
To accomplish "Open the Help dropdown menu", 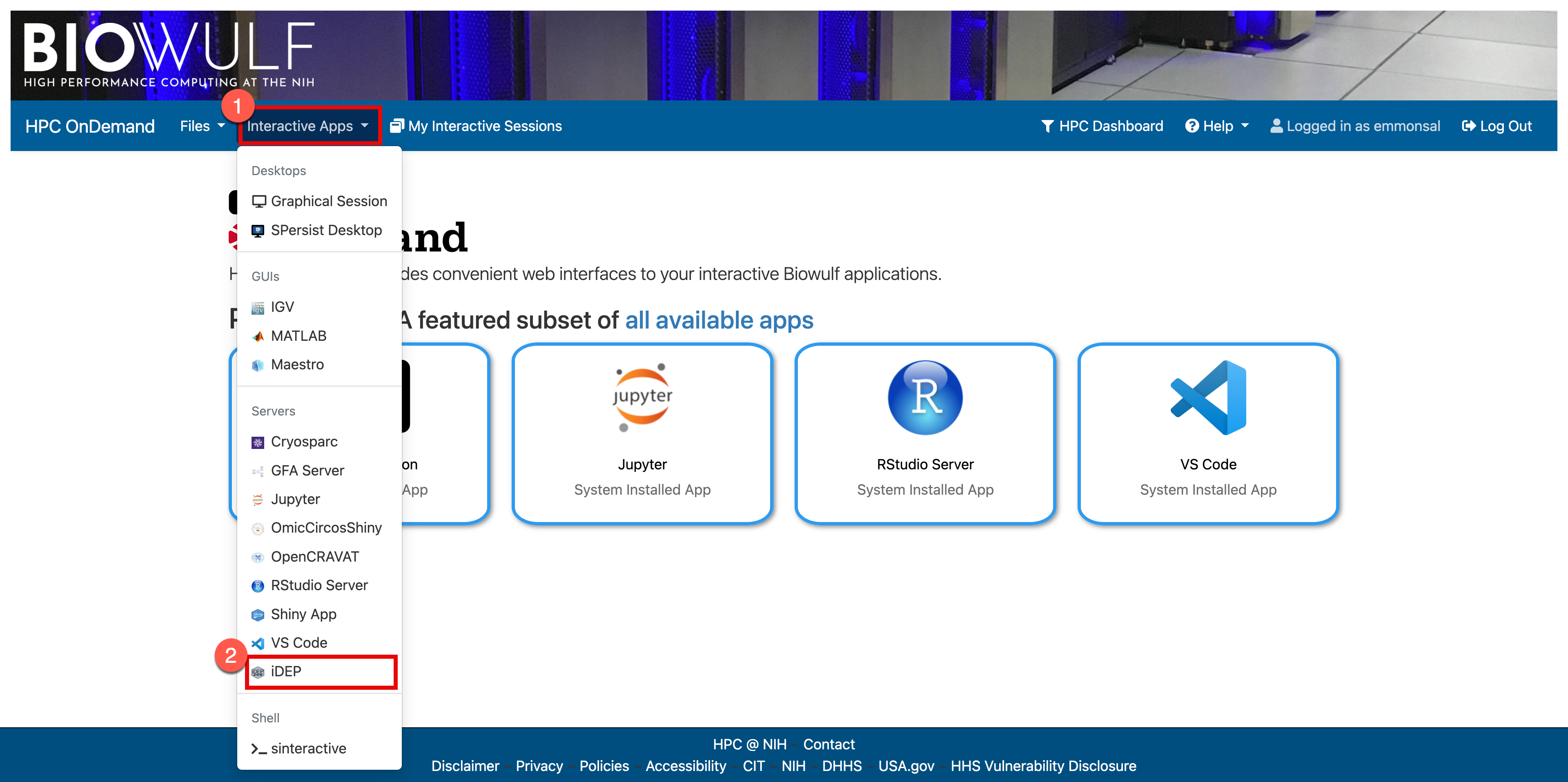I will 1217,126.
